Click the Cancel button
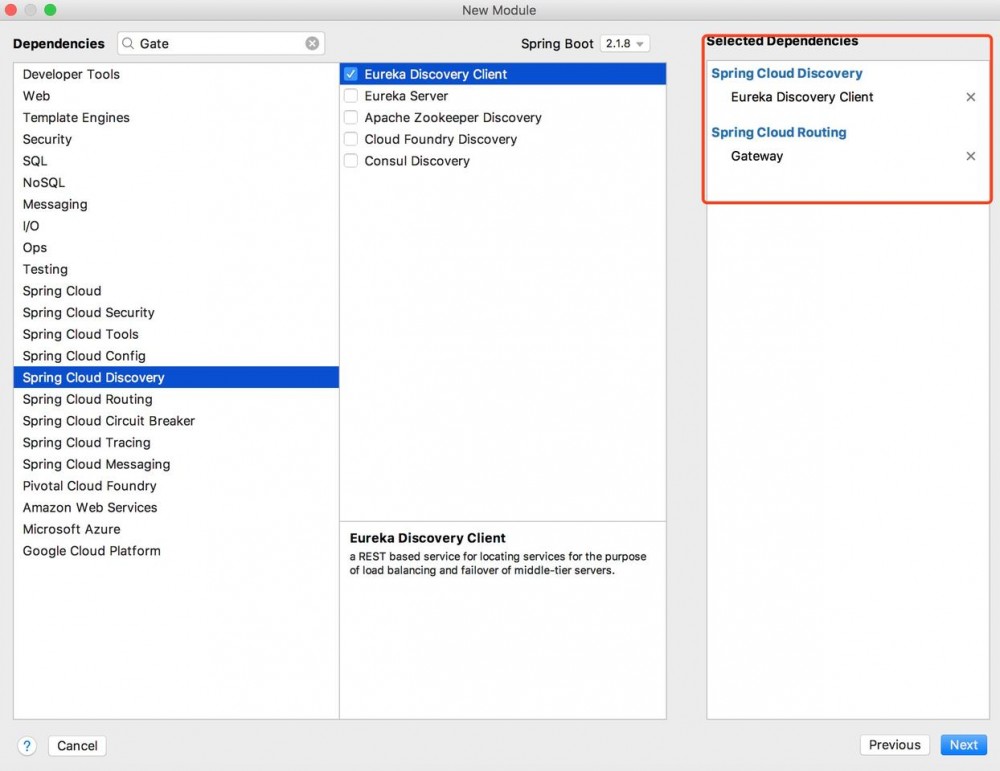 click(77, 745)
